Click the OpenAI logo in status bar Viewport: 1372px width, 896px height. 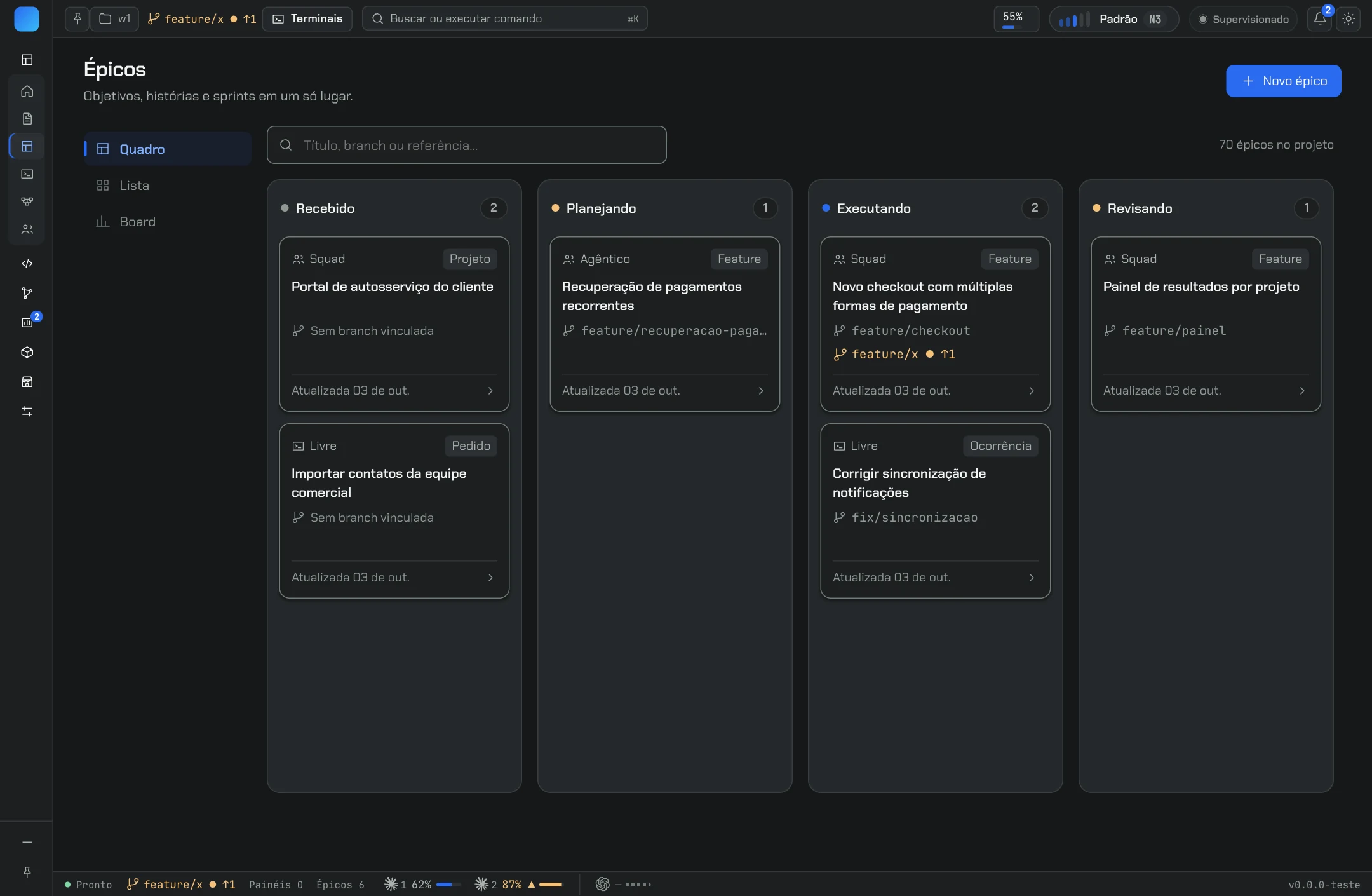[x=602, y=884]
